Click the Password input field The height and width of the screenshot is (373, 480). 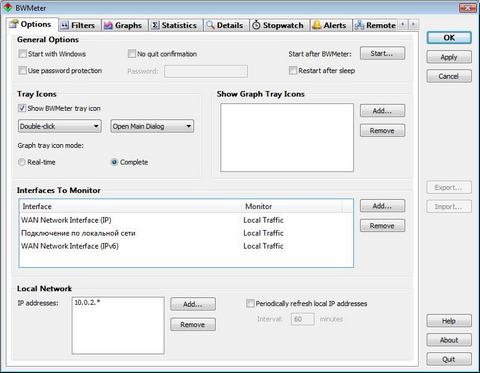[x=206, y=71]
